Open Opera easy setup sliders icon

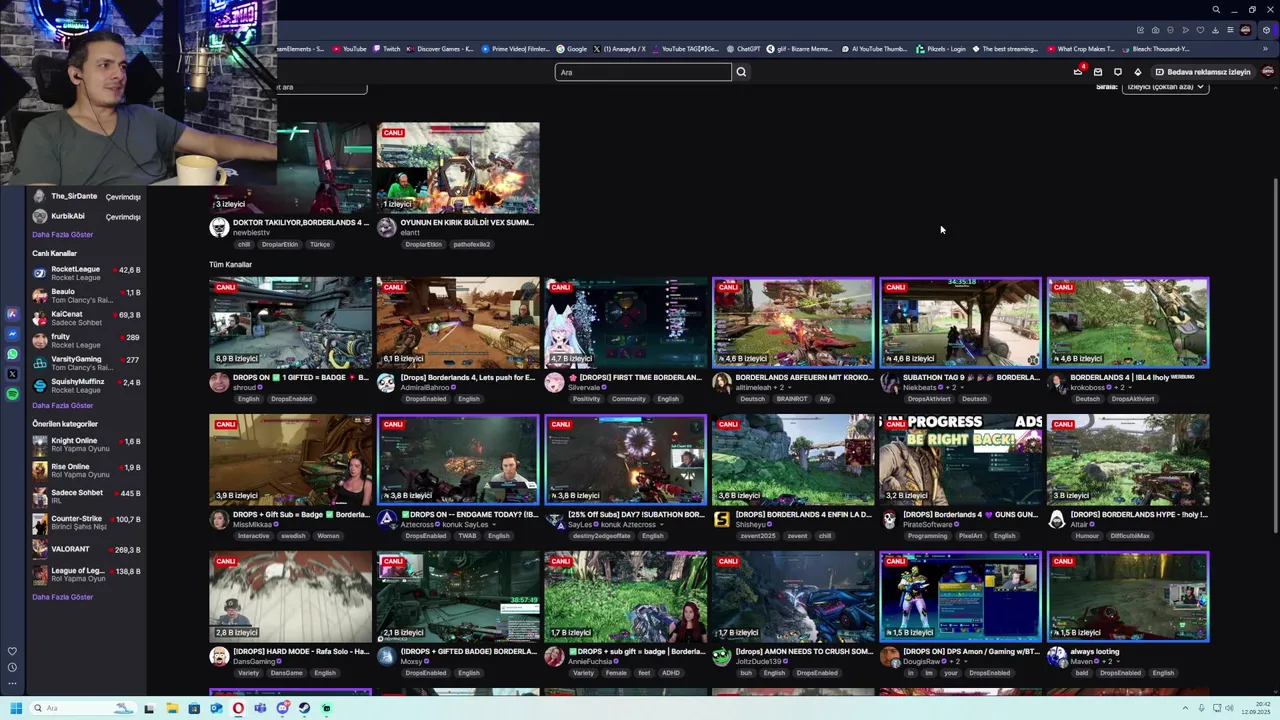[1230, 30]
